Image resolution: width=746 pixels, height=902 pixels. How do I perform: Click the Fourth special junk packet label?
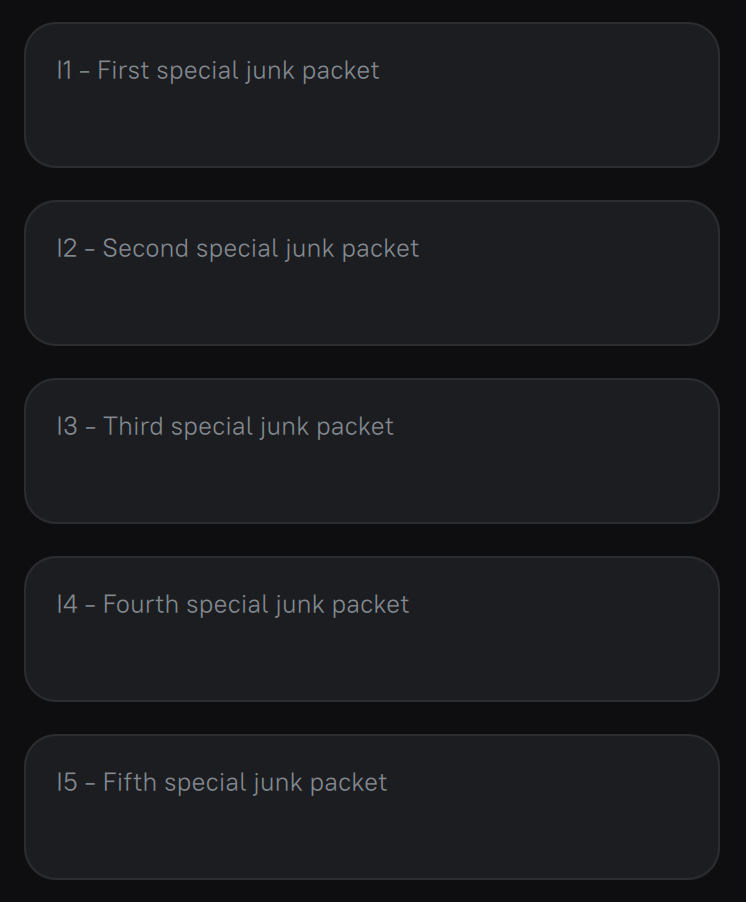coord(232,604)
